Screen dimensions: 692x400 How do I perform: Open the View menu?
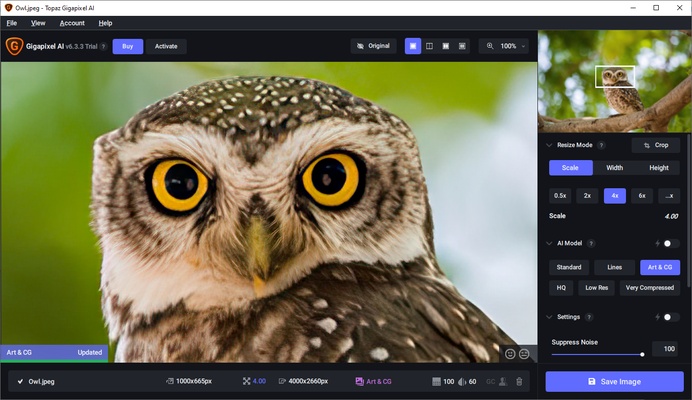click(38, 23)
